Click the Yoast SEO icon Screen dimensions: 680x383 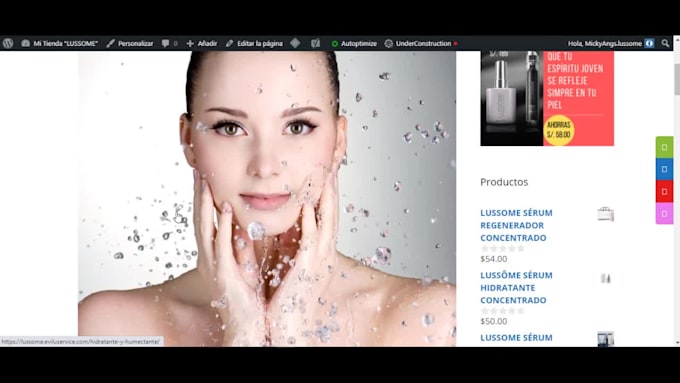(315, 43)
